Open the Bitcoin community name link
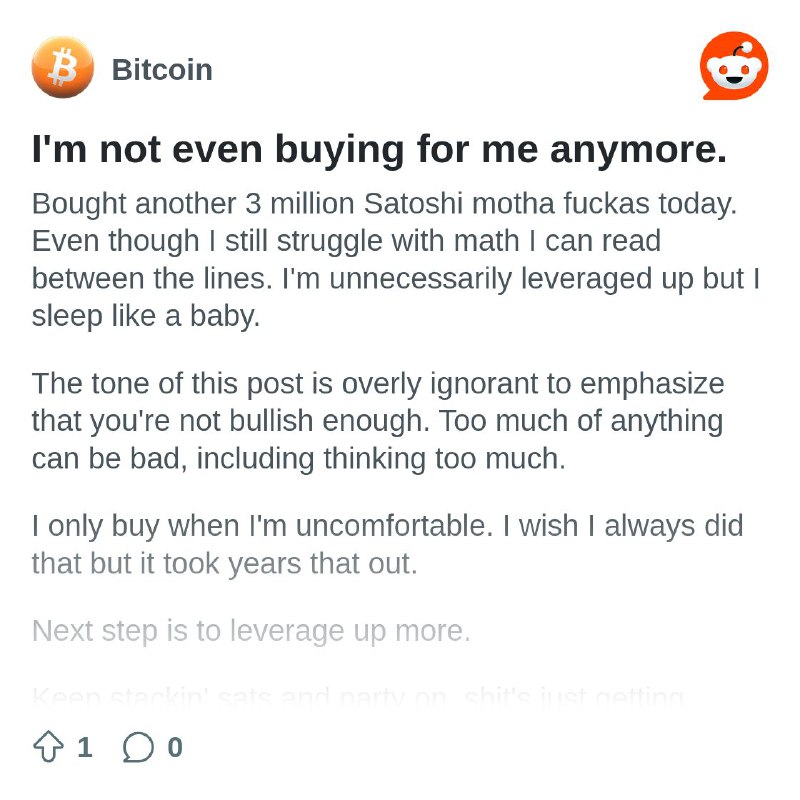 coord(162,69)
